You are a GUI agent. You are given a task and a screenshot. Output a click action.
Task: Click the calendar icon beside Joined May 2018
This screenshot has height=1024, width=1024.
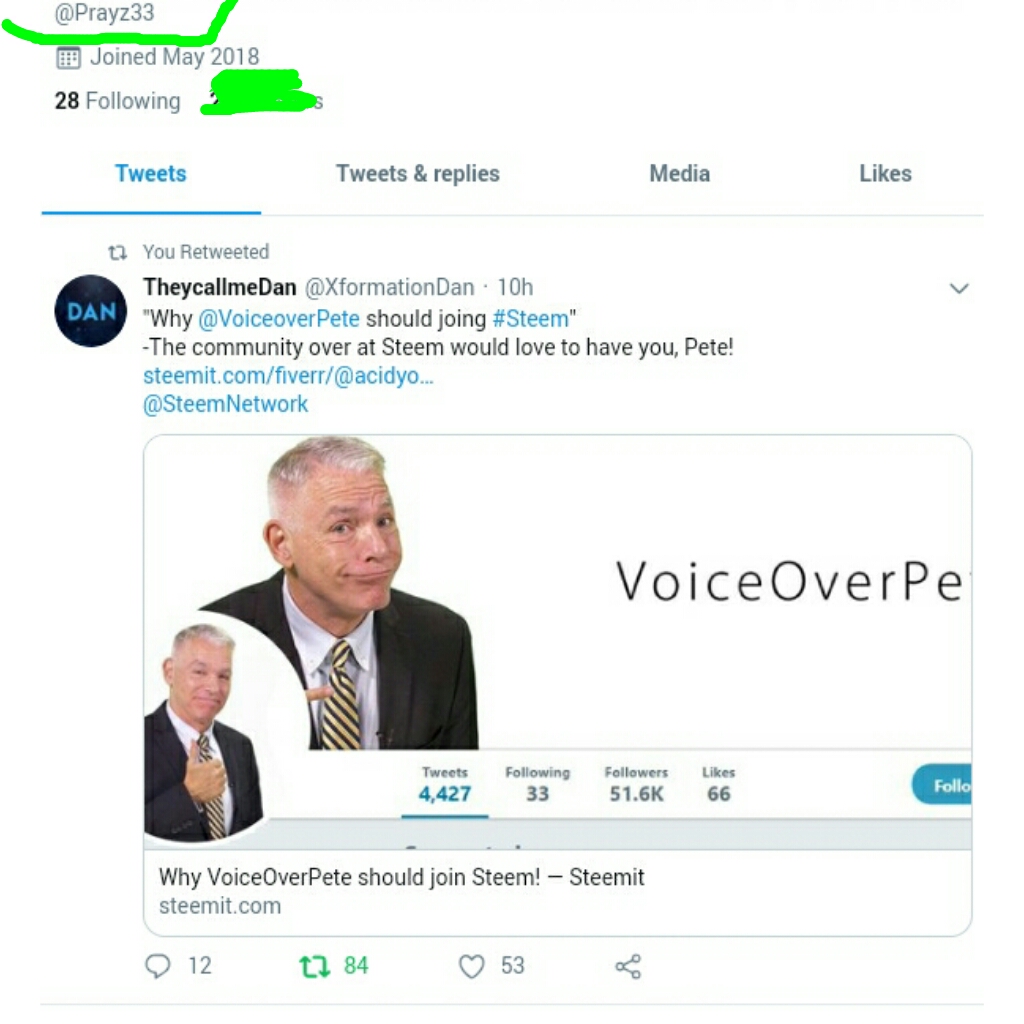pyautogui.click(x=69, y=57)
